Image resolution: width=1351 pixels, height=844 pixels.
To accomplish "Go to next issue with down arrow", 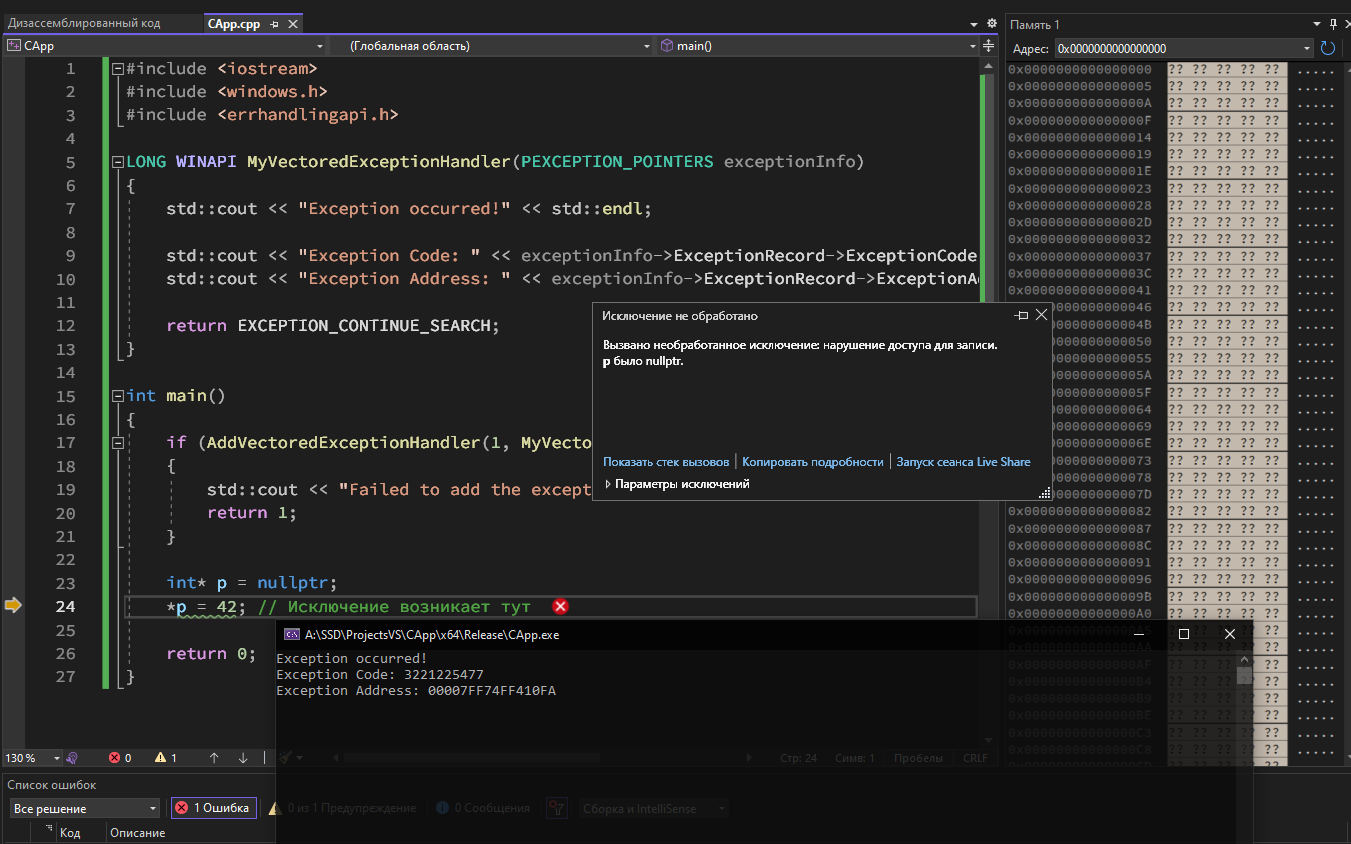I will tap(243, 758).
